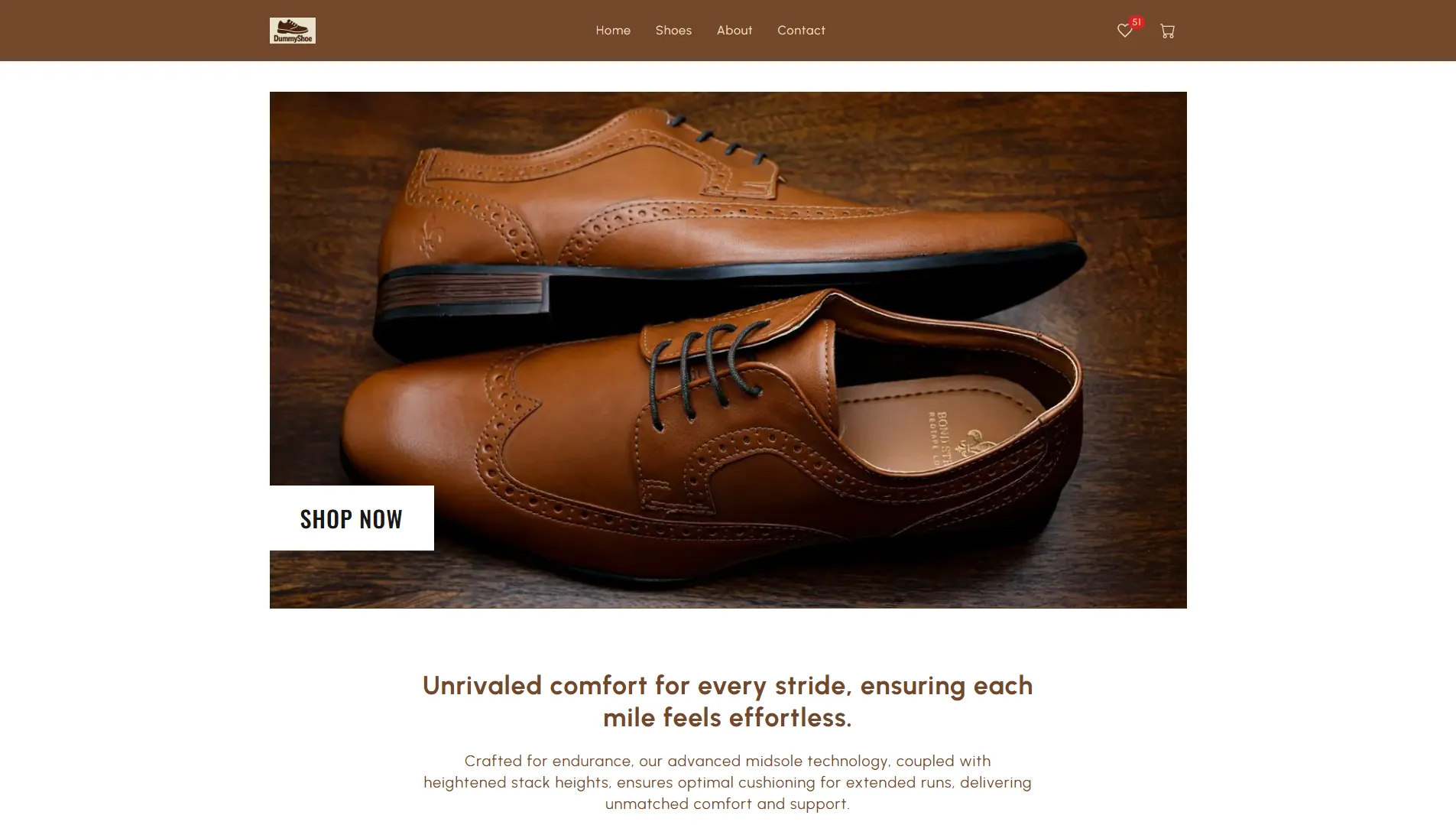Select Contact in the navigation bar
1456x825 pixels.
coord(801,31)
